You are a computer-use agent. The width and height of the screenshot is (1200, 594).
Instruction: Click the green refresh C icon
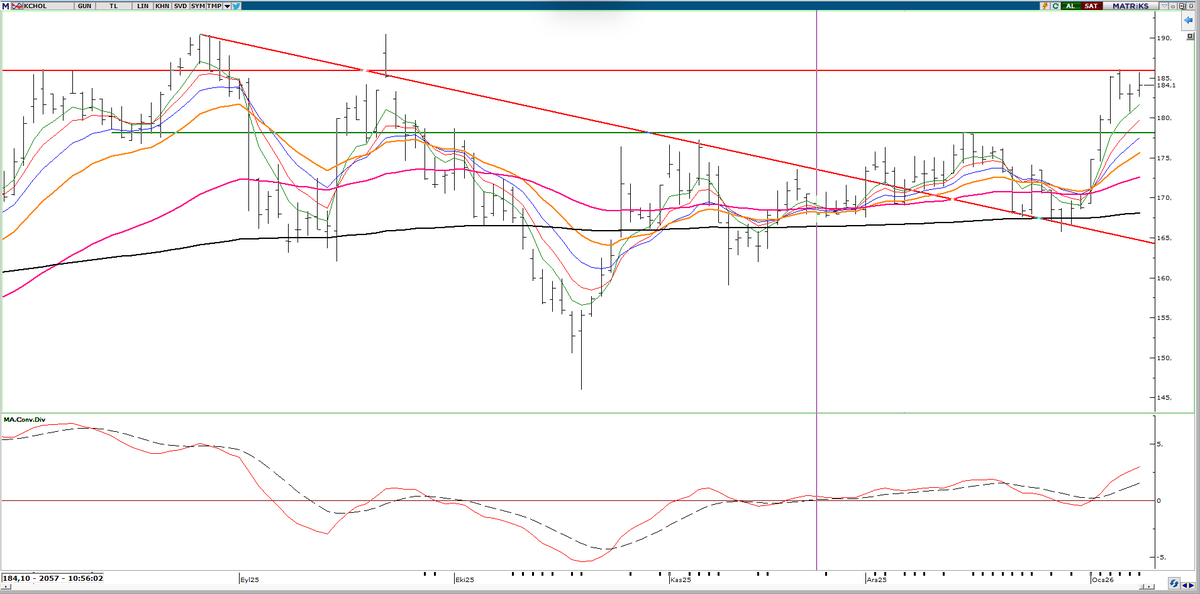click(x=1055, y=6)
